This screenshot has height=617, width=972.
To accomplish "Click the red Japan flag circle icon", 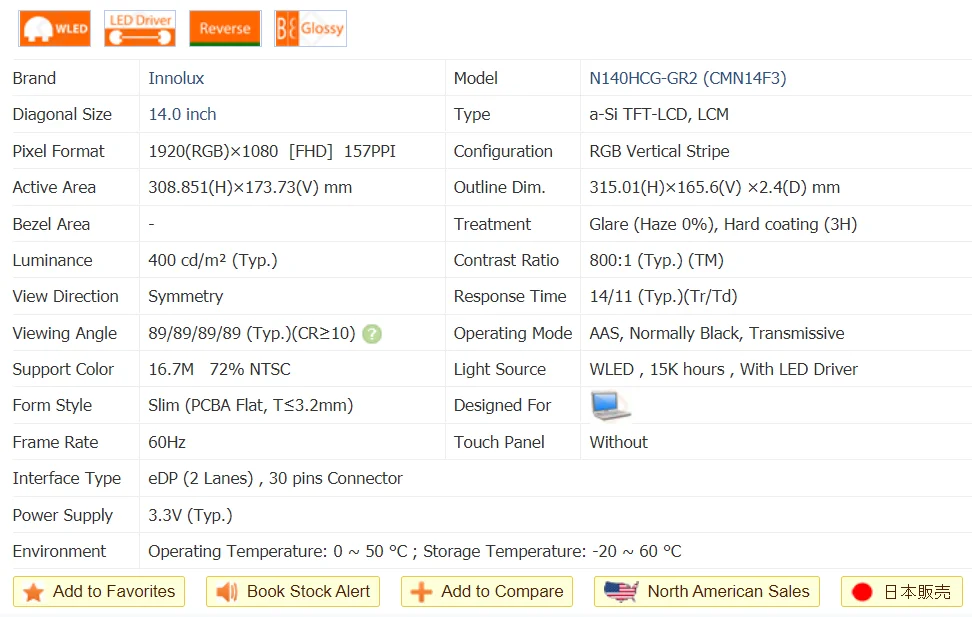I will coord(862,592).
